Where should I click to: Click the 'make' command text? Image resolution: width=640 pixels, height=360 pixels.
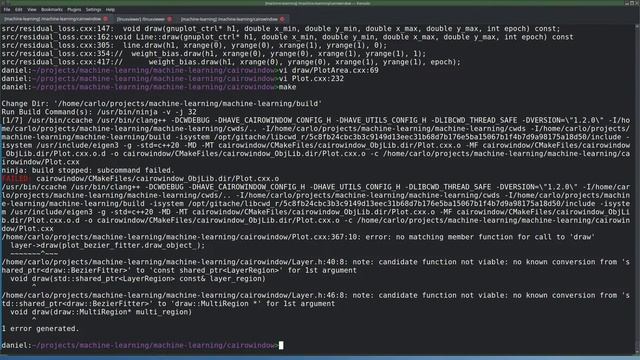(287, 87)
